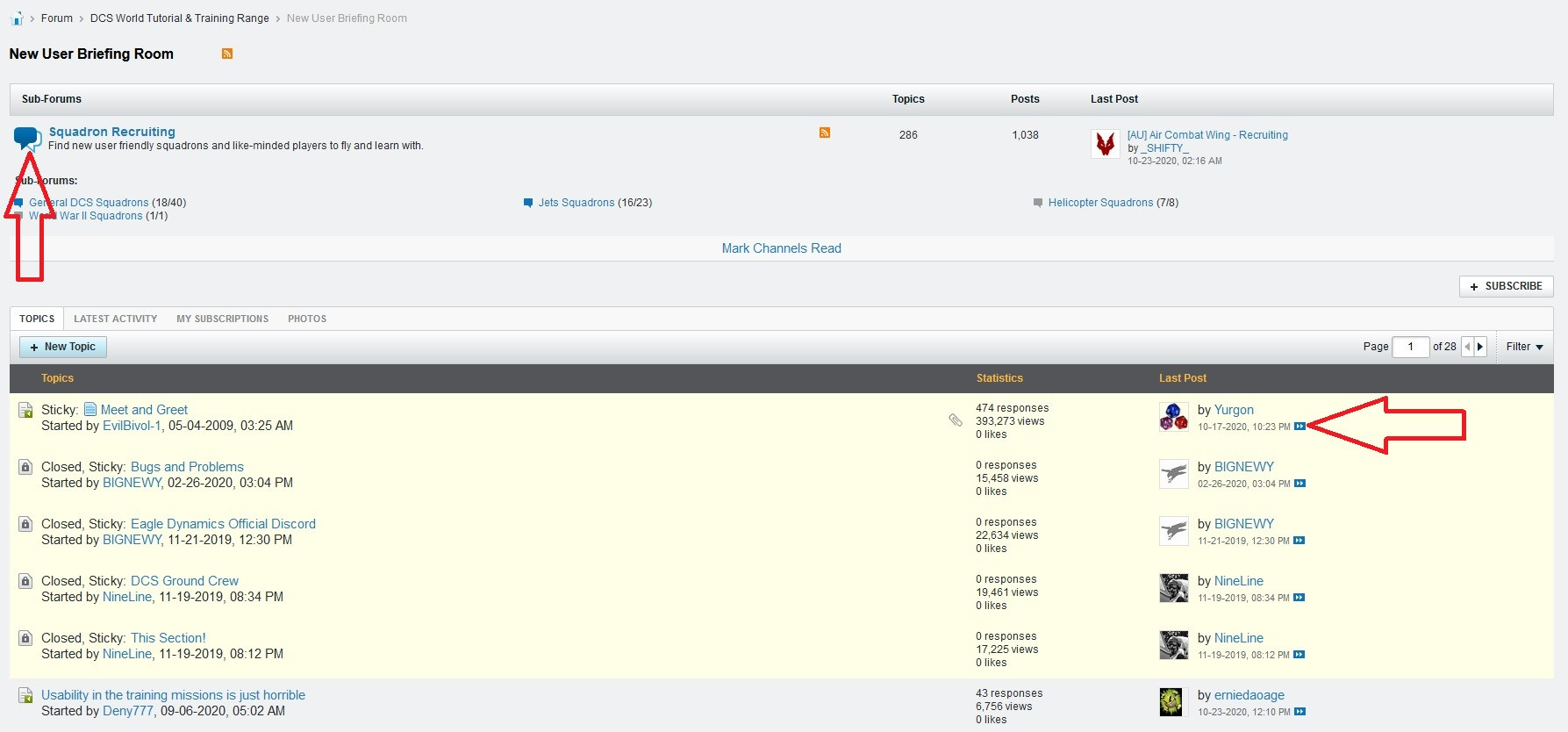This screenshot has height=732, width=1568.
Task: View erniedaoage profile link
Action: tap(1249, 695)
